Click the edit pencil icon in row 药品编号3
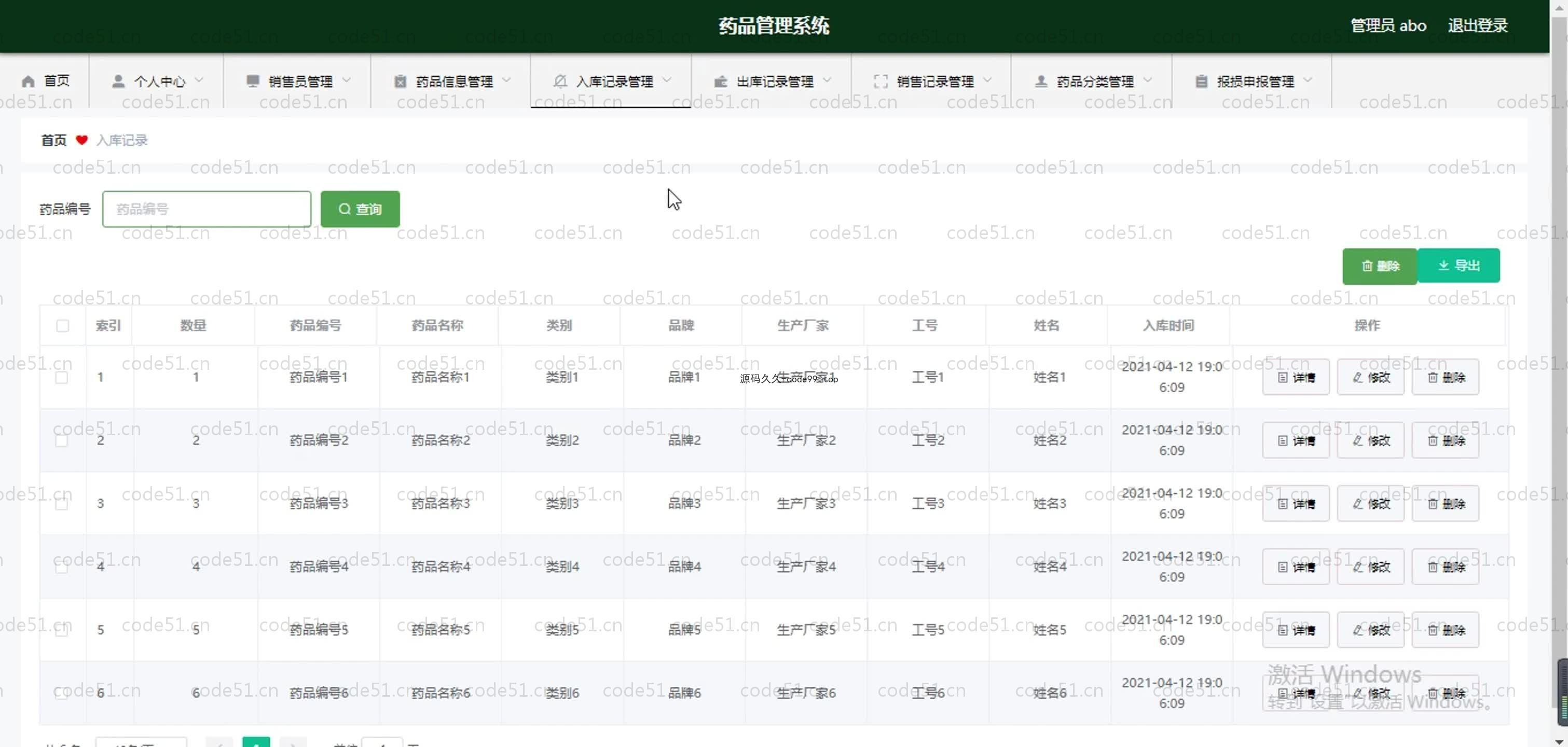The image size is (1568, 747). point(1357,504)
